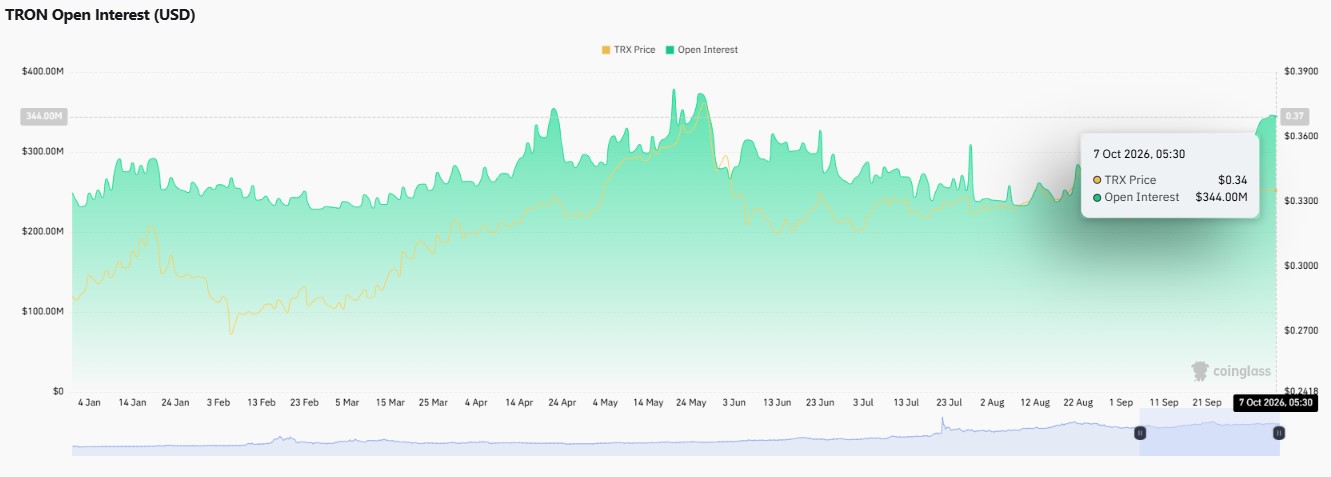This screenshot has height=477, width=1331.
Task: Click the 24 Apr date label
Action: 562,402
